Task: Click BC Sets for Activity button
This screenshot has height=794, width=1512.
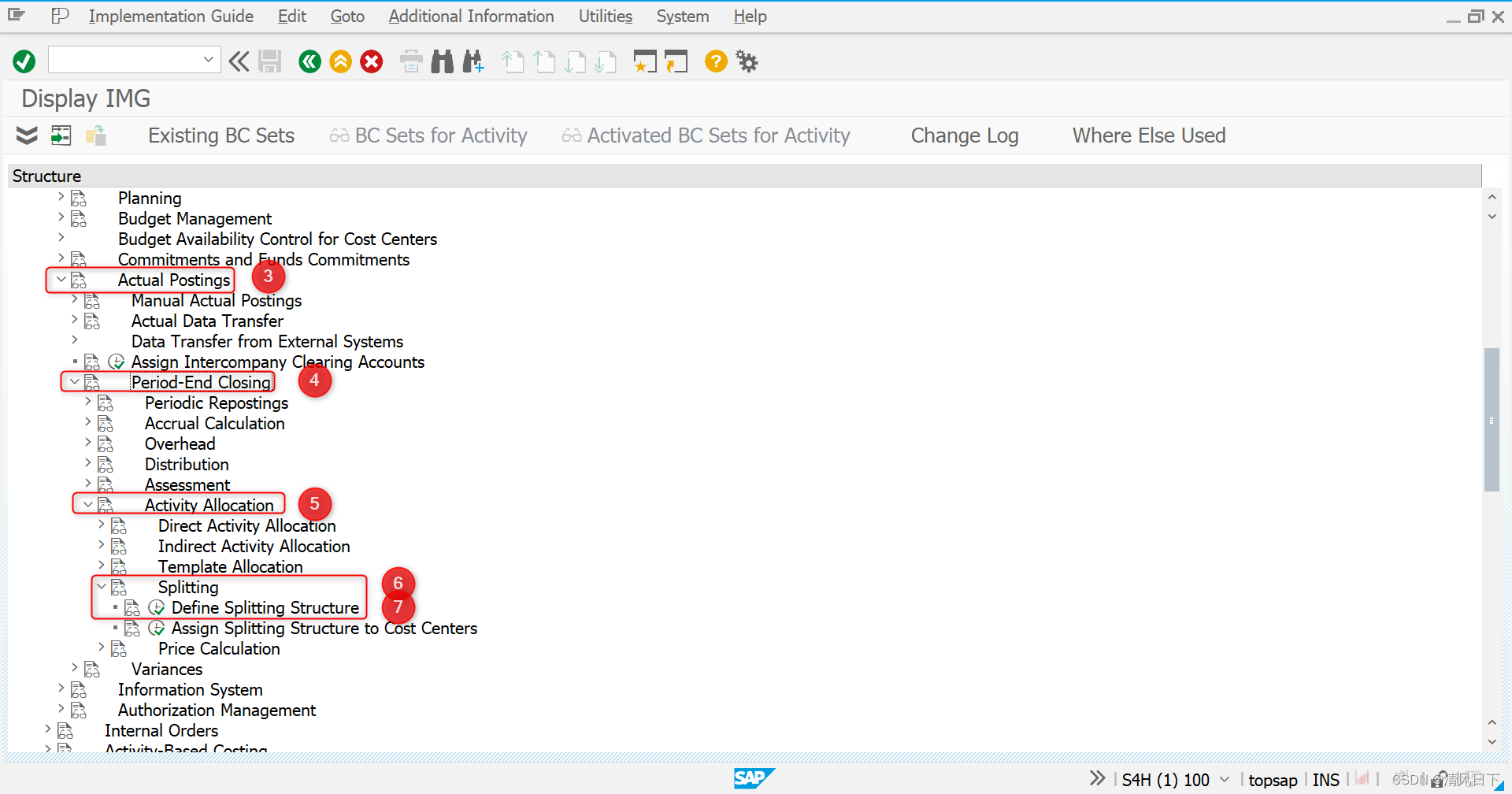Action: pos(428,135)
